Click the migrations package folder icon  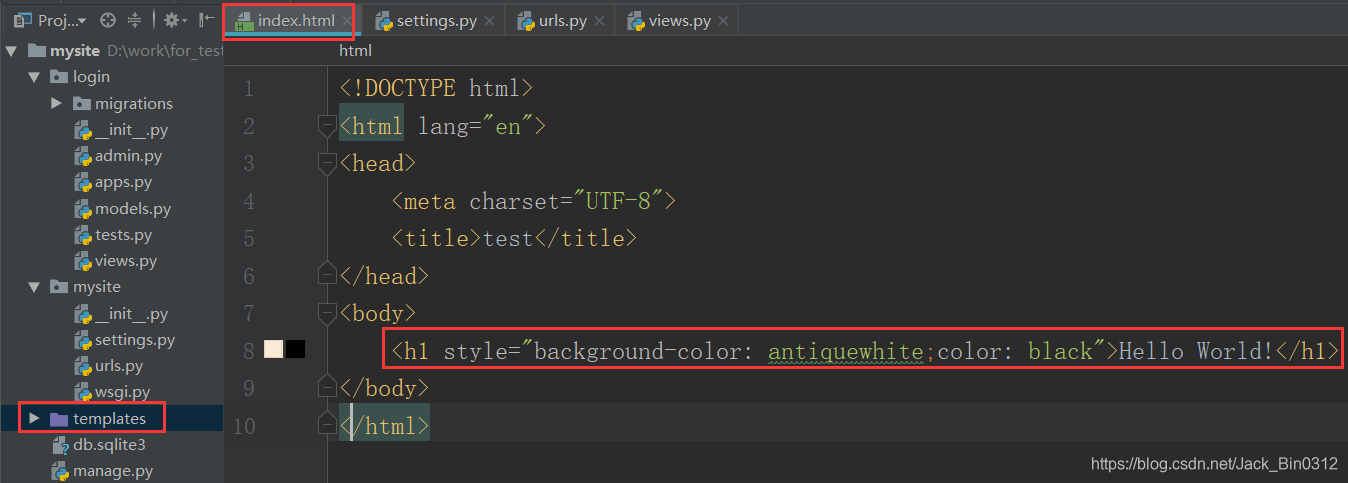tap(82, 103)
